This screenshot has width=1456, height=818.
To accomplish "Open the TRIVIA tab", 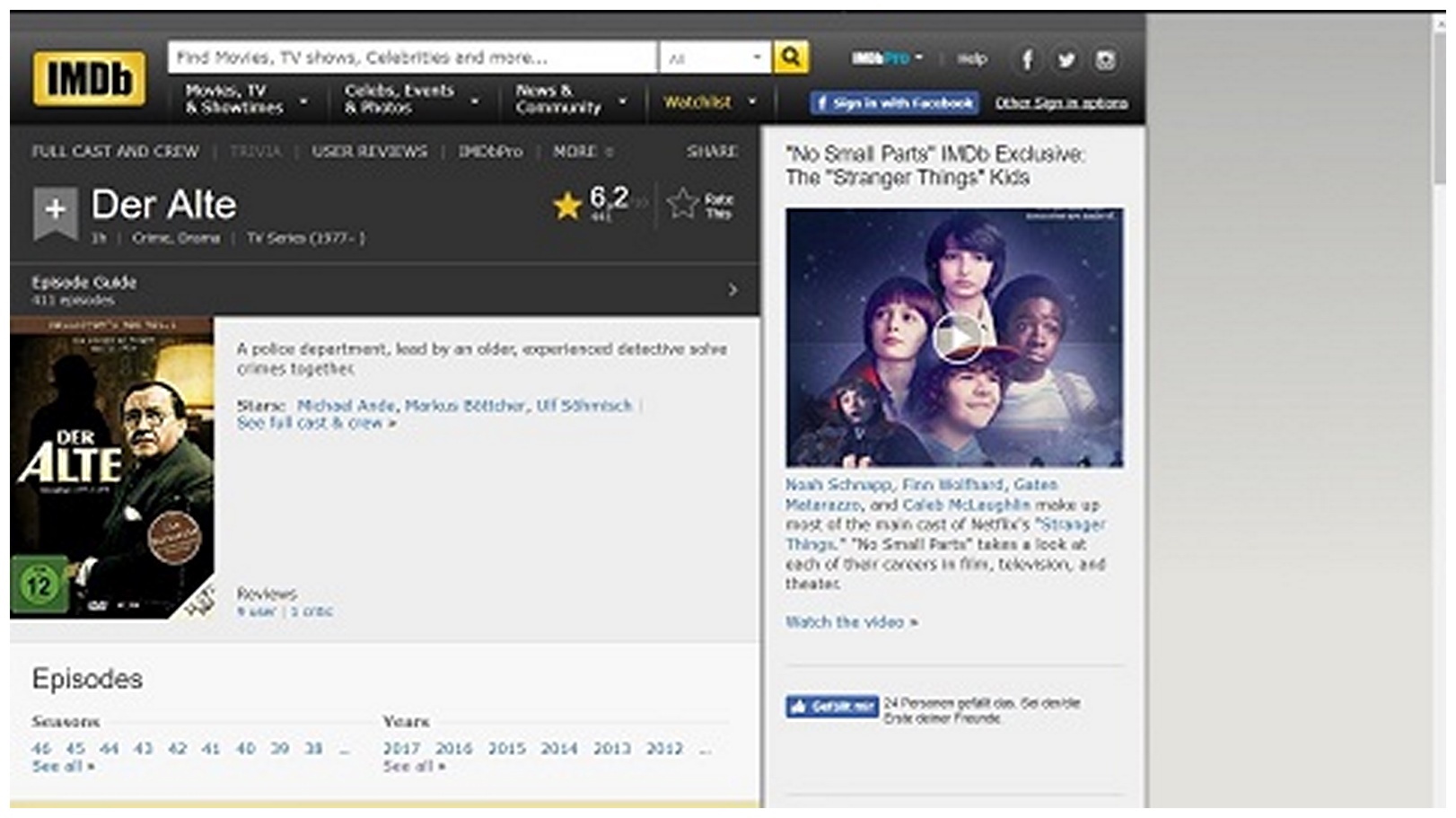I will [x=255, y=152].
